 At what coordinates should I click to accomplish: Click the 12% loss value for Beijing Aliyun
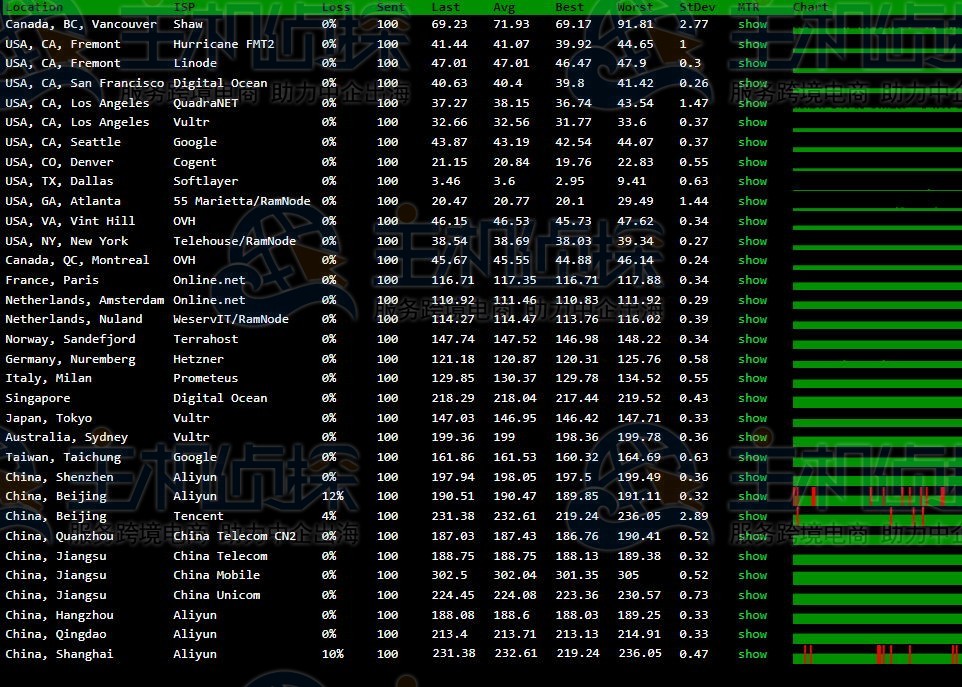(x=332, y=496)
